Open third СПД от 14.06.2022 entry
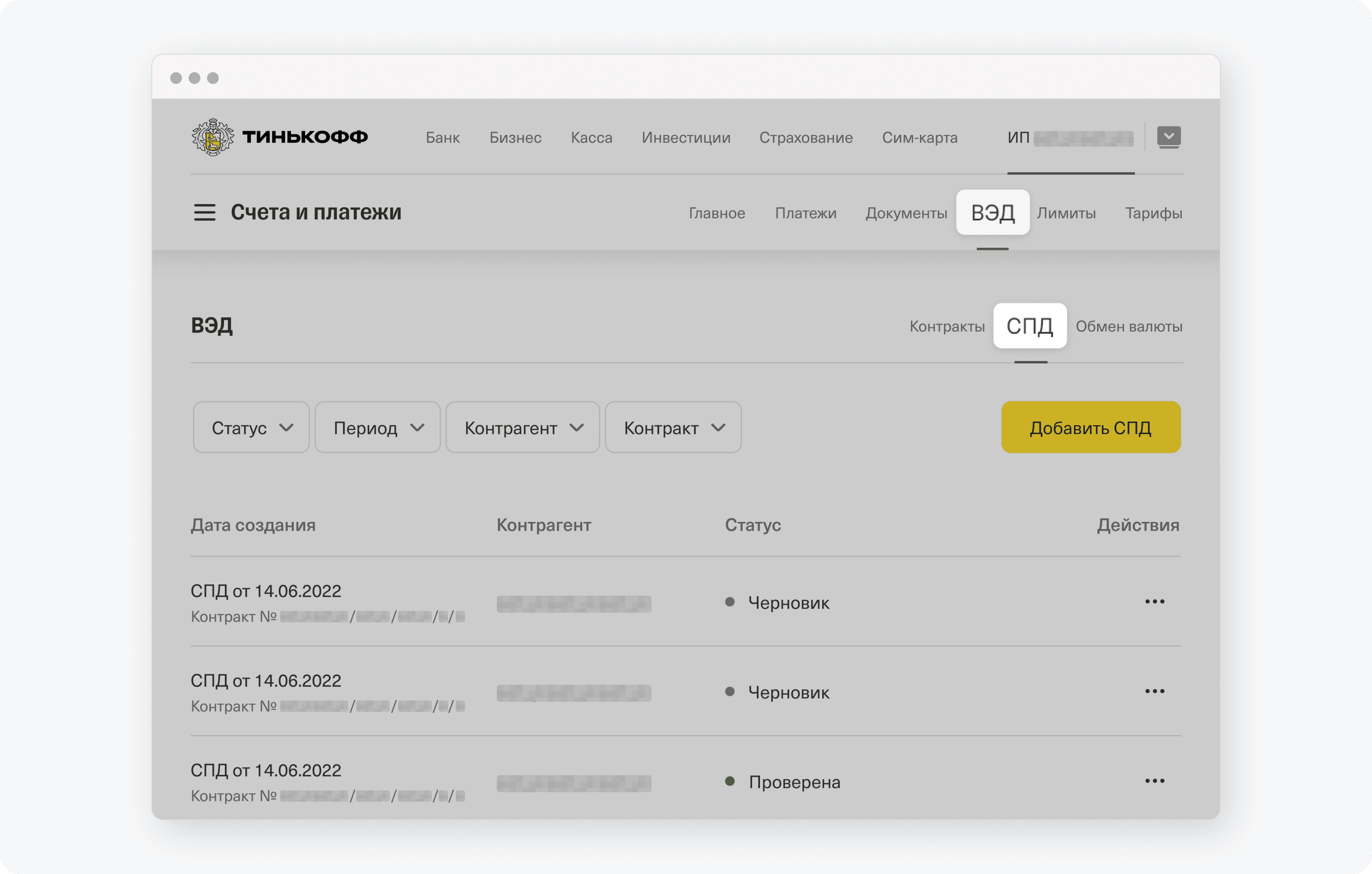This screenshot has width=1372, height=874. tap(266, 770)
